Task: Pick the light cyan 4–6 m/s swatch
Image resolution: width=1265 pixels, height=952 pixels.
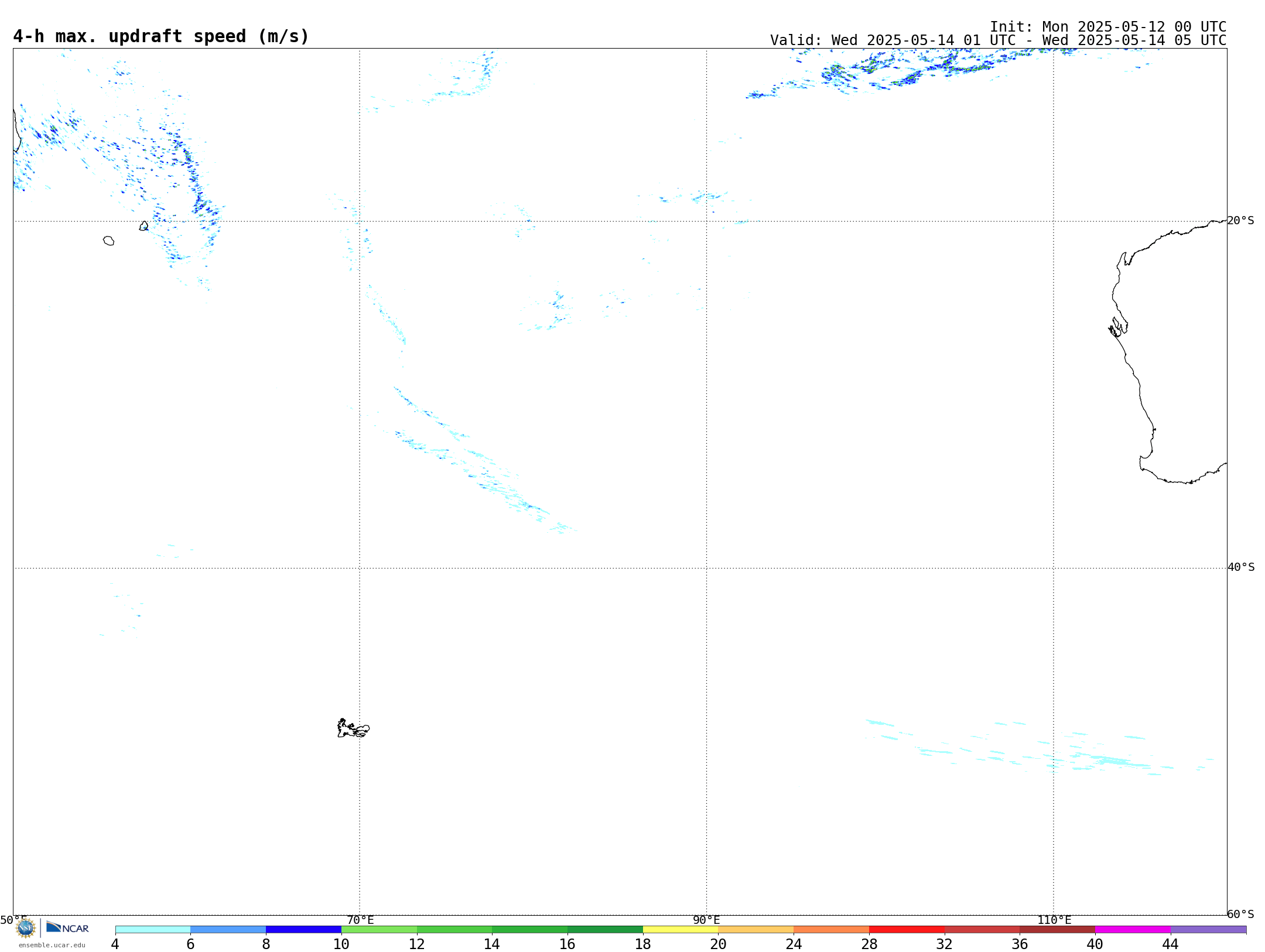Action: point(153,929)
